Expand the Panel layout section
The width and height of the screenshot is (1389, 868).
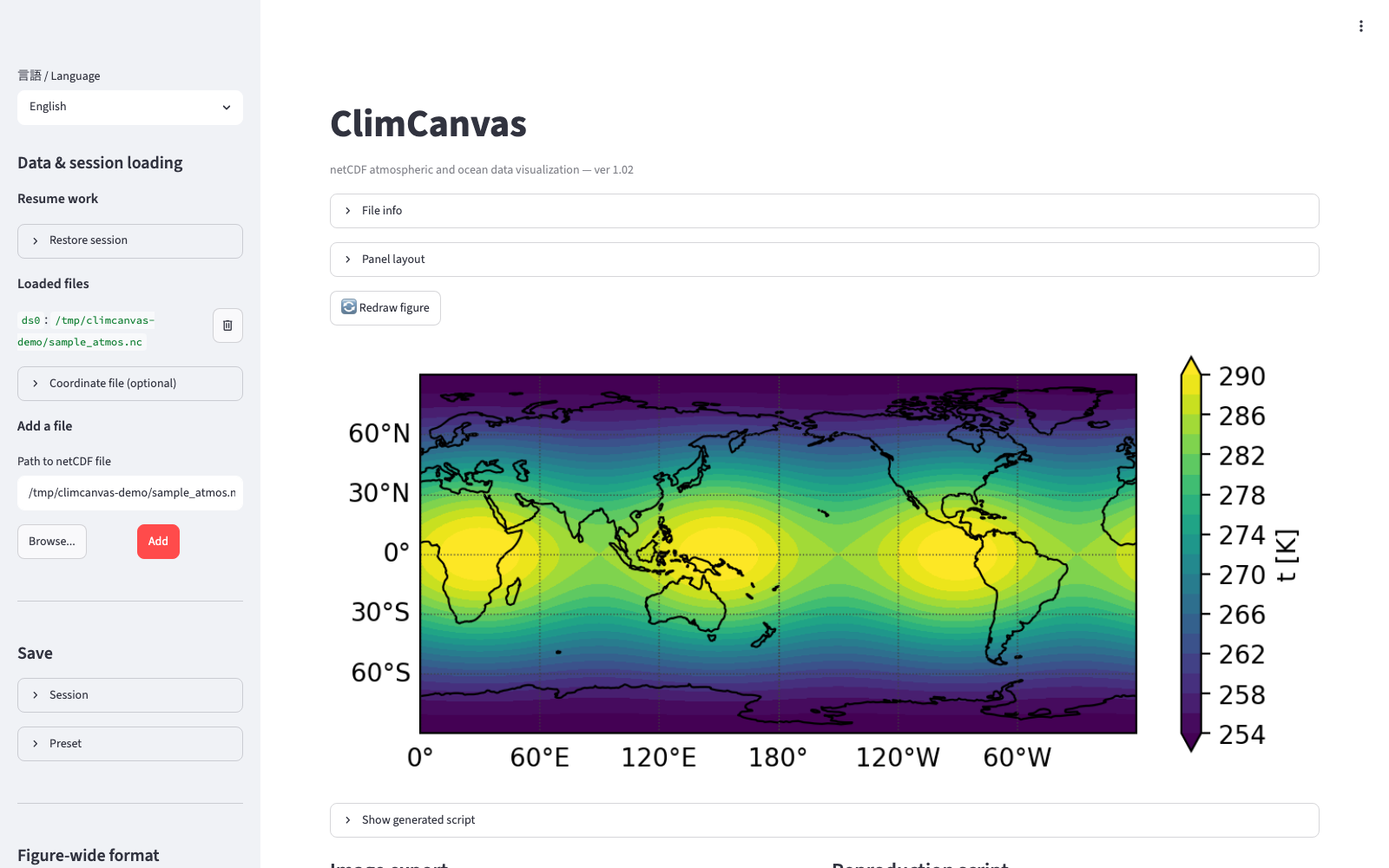click(825, 260)
